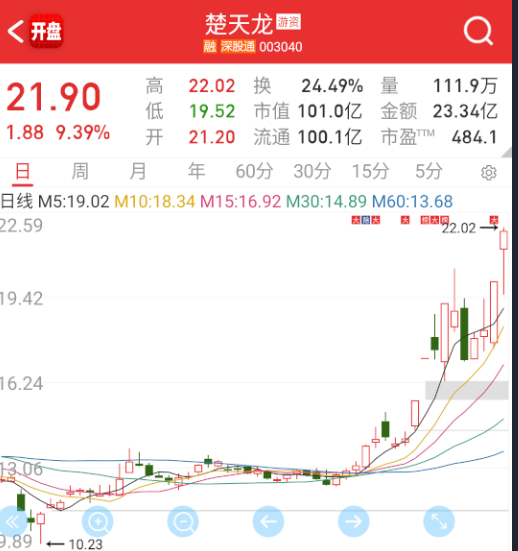This screenshot has width=518, height=551.
Task: Tap the change percent 9.39%
Action: [83, 132]
